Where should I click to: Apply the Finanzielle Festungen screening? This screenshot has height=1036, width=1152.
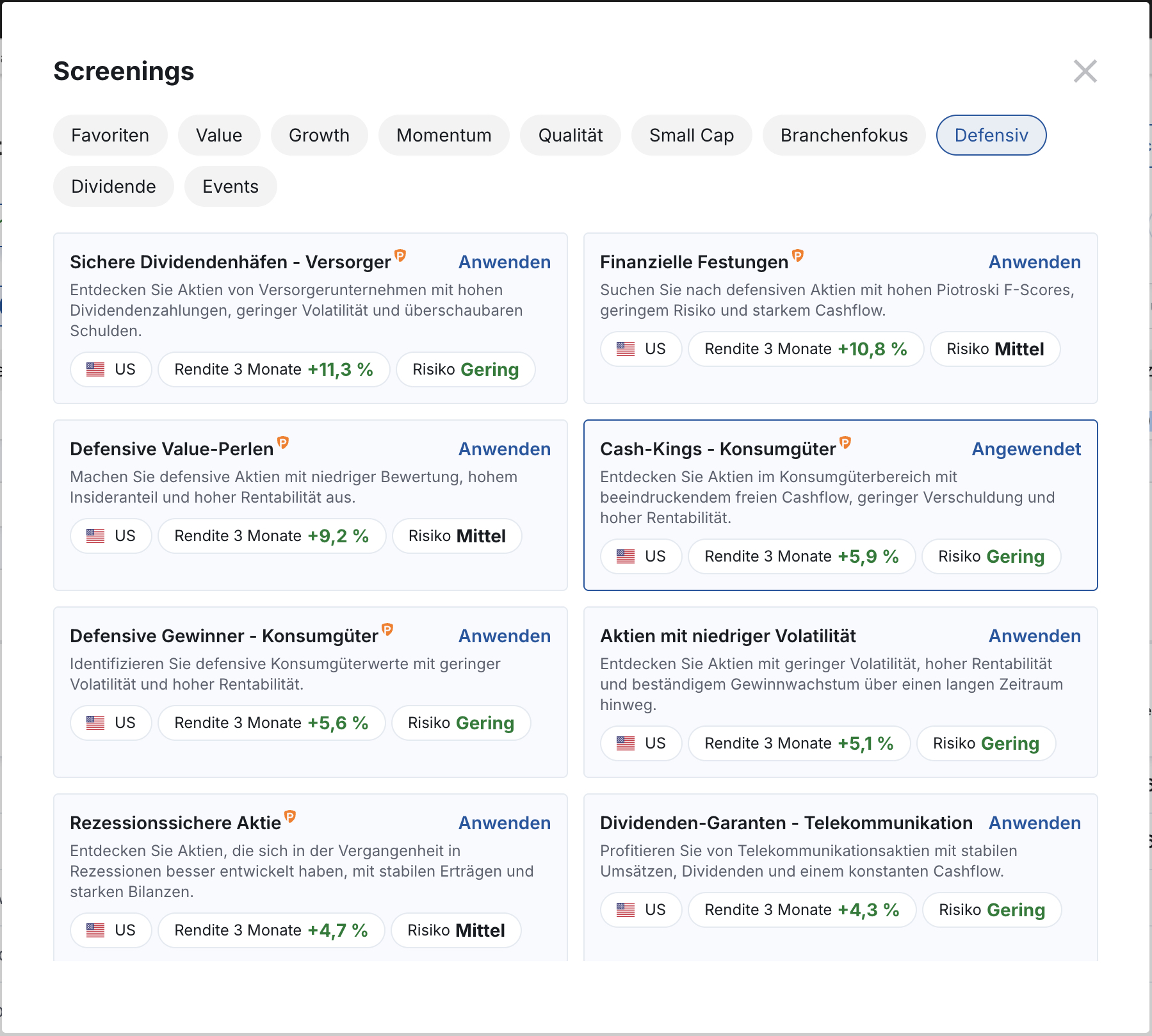point(1035,262)
